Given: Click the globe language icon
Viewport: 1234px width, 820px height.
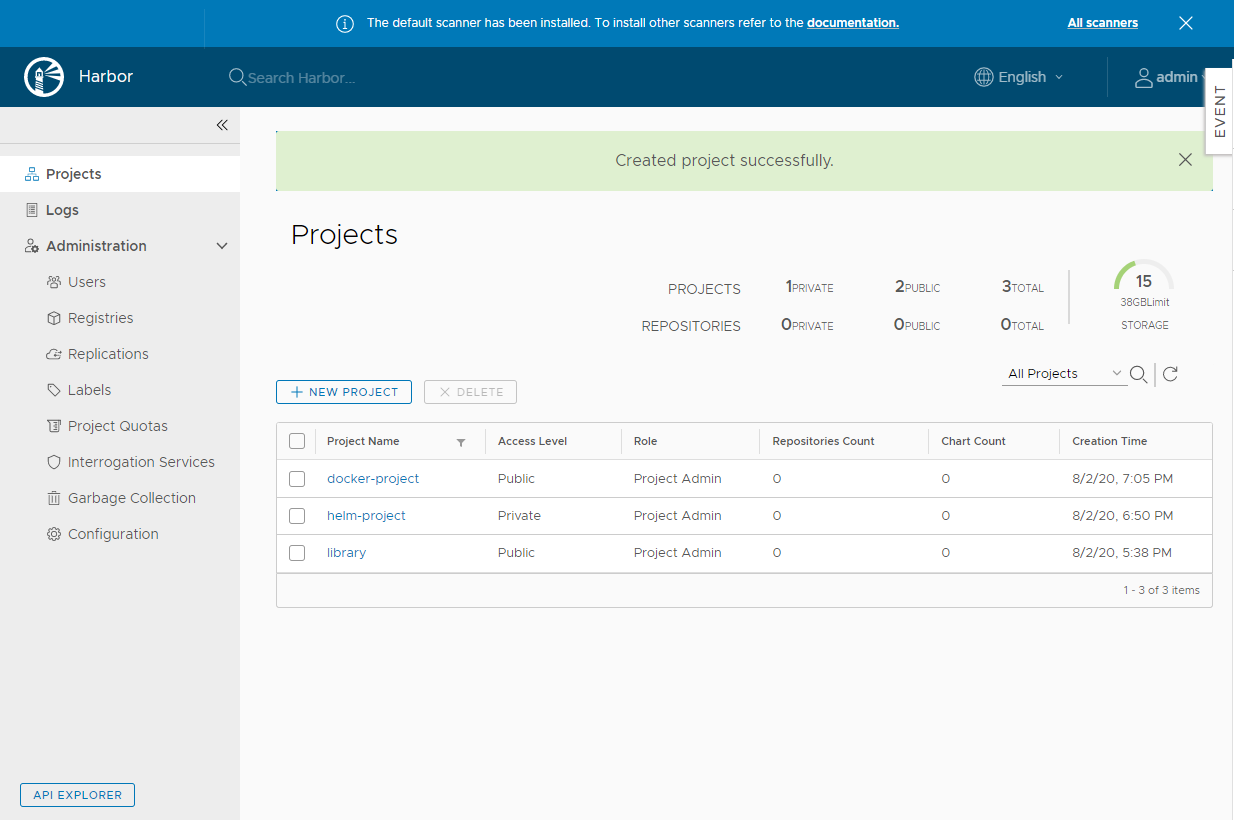Looking at the screenshot, I should click(x=984, y=77).
